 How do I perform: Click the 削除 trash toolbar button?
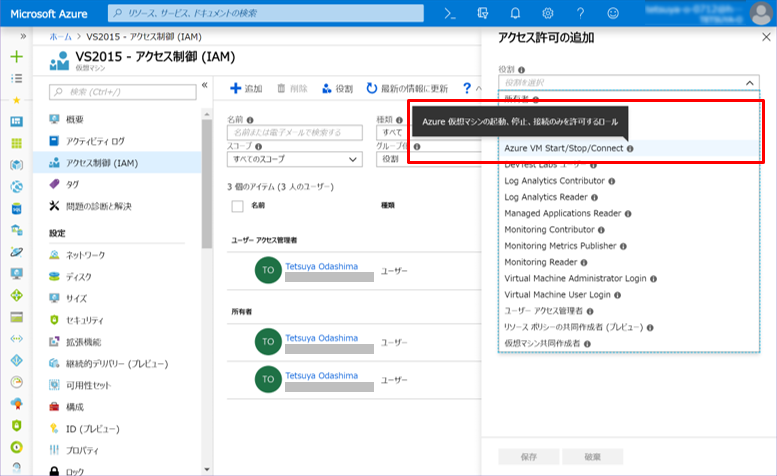(292, 89)
